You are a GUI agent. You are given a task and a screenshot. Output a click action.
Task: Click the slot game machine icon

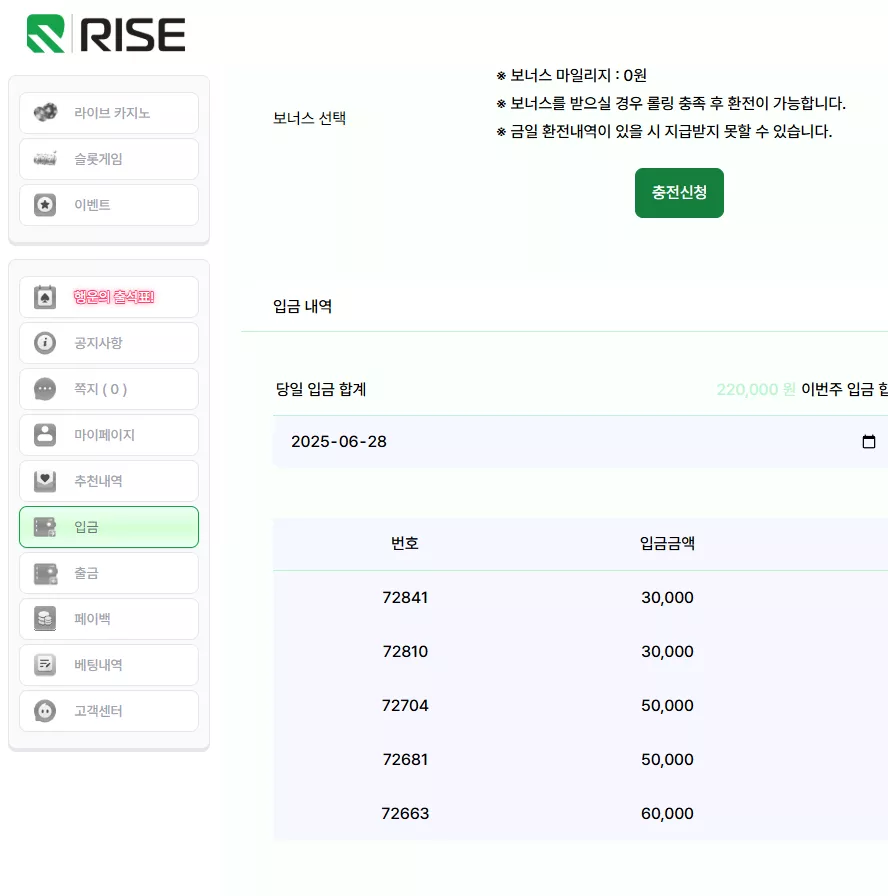click(45, 158)
